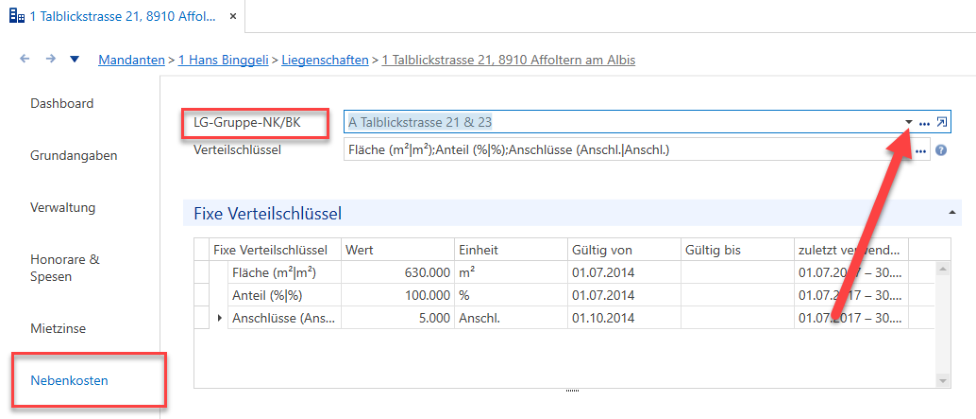976x419 pixels.
Task: Select the 1 Talblickstrasse 21 tab
Action: (x=122, y=17)
